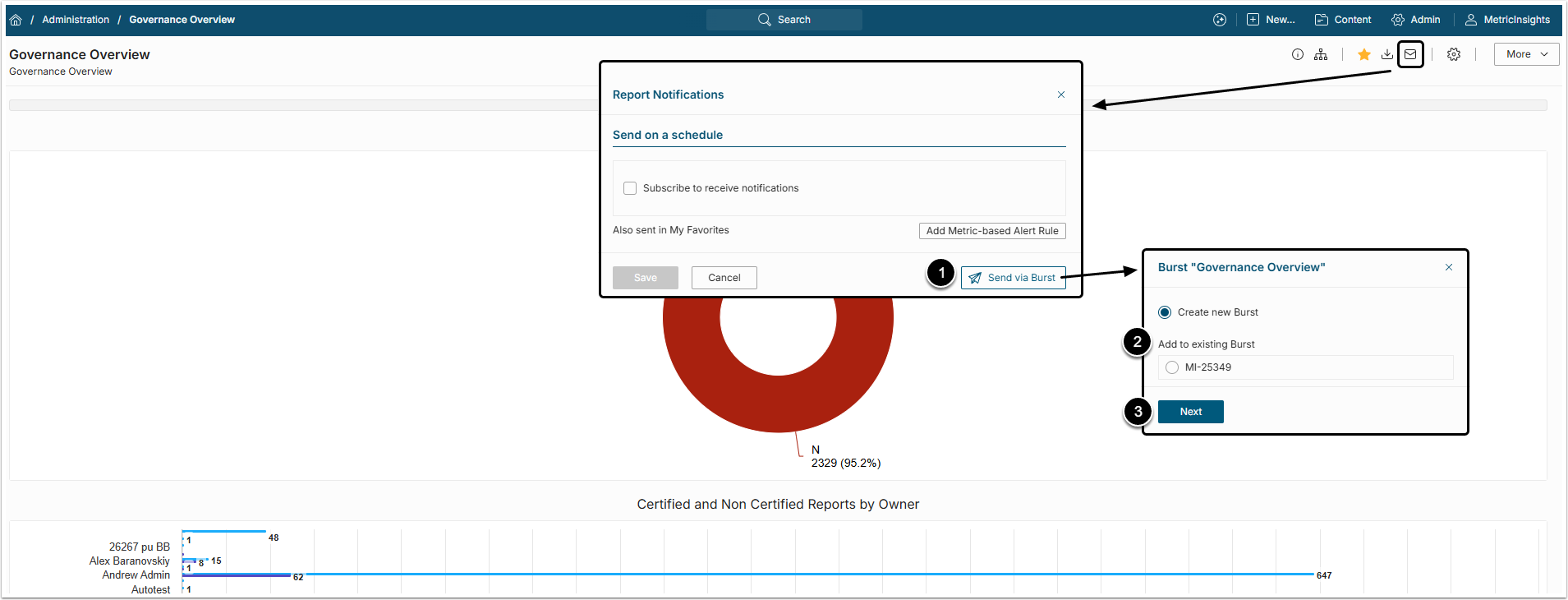Select the Create new Burst option
This screenshot has width=1568, height=600.
pyautogui.click(x=1165, y=312)
